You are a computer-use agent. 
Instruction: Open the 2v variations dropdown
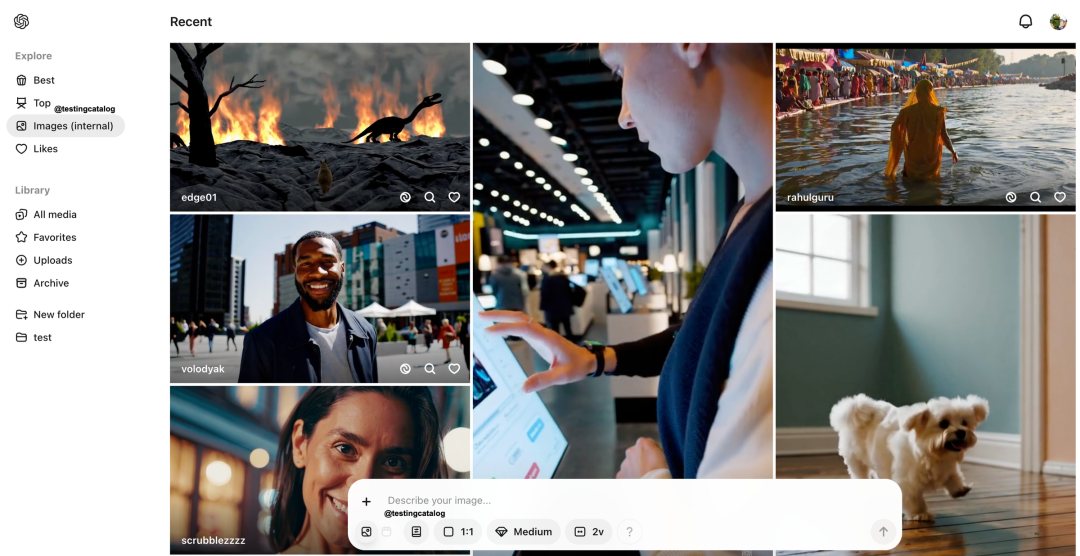(589, 532)
